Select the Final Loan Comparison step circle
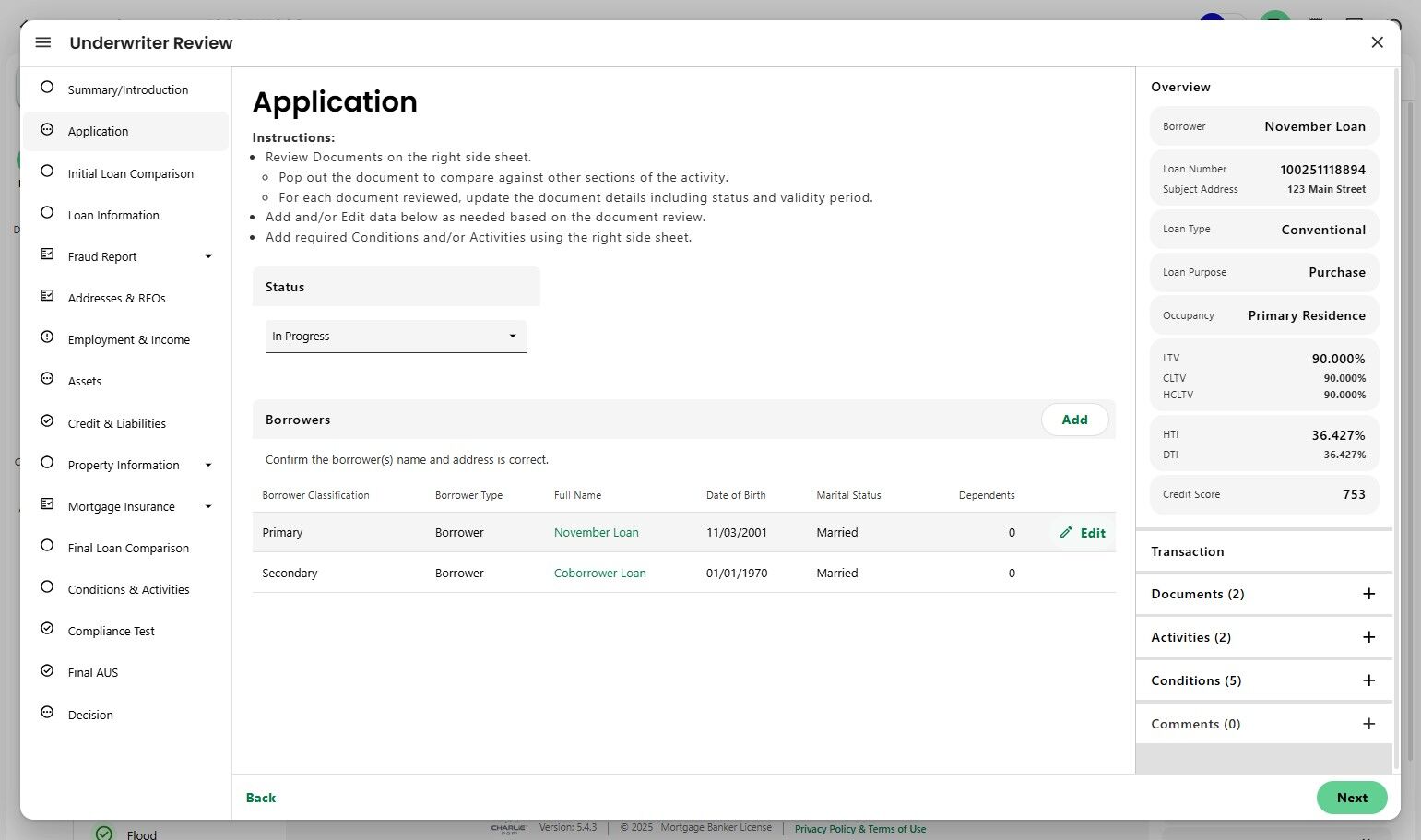1421x840 pixels. [47, 546]
